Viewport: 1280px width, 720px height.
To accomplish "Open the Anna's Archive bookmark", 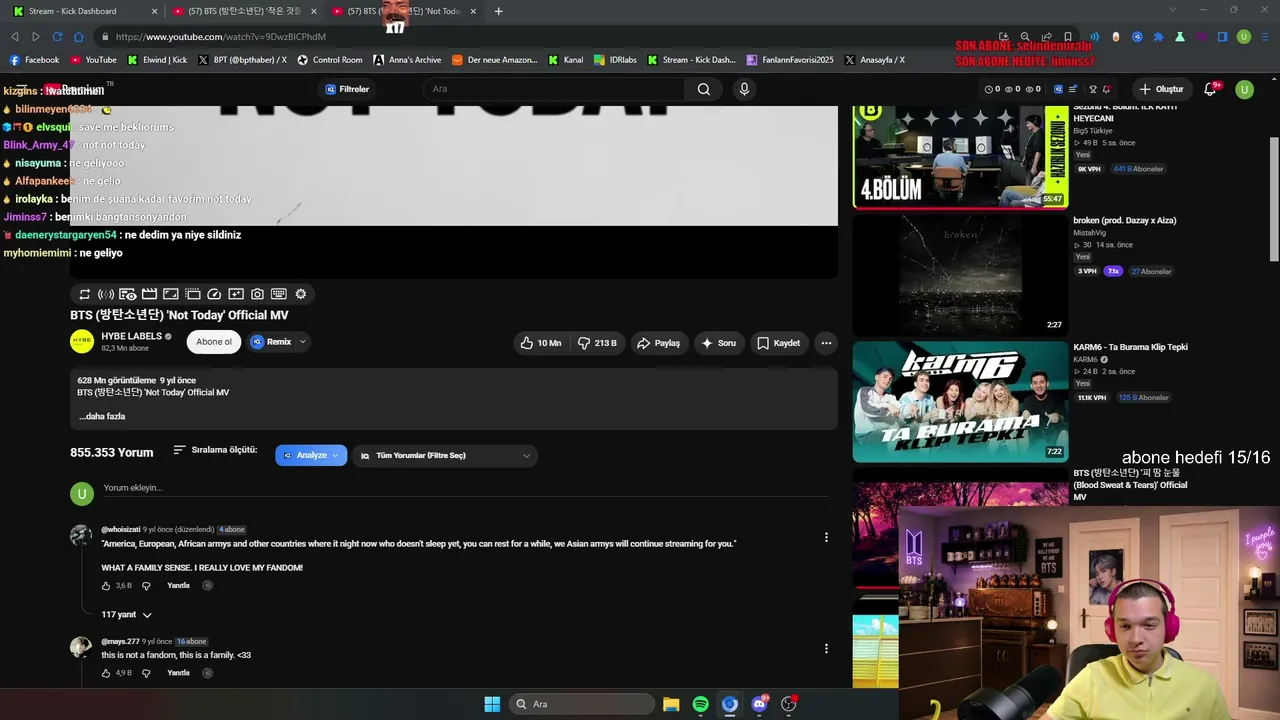I will pos(407,60).
